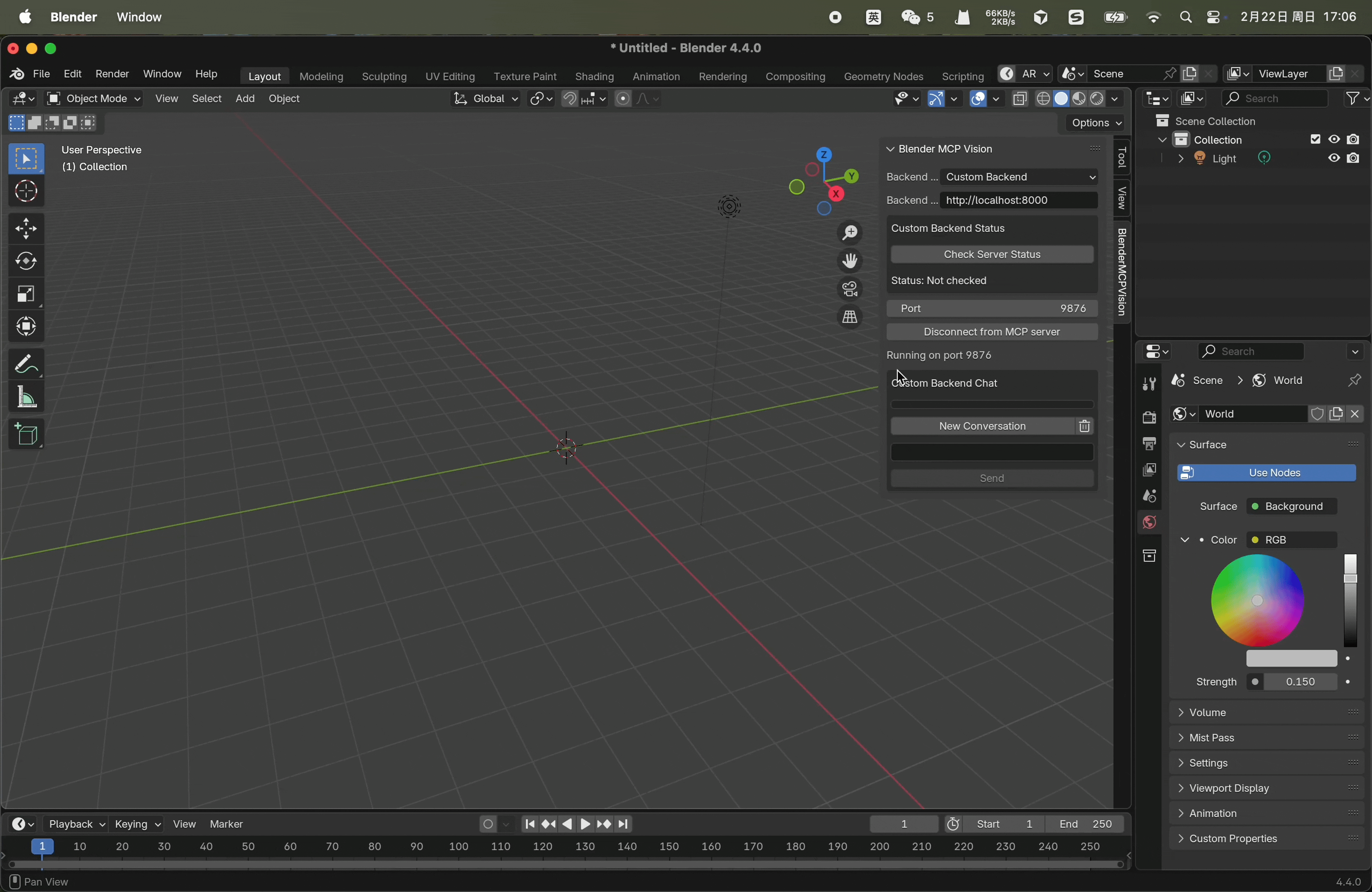The width and height of the screenshot is (1372, 892).
Task: Collapse the Blender MCP Vision panel
Action: coord(890,149)
